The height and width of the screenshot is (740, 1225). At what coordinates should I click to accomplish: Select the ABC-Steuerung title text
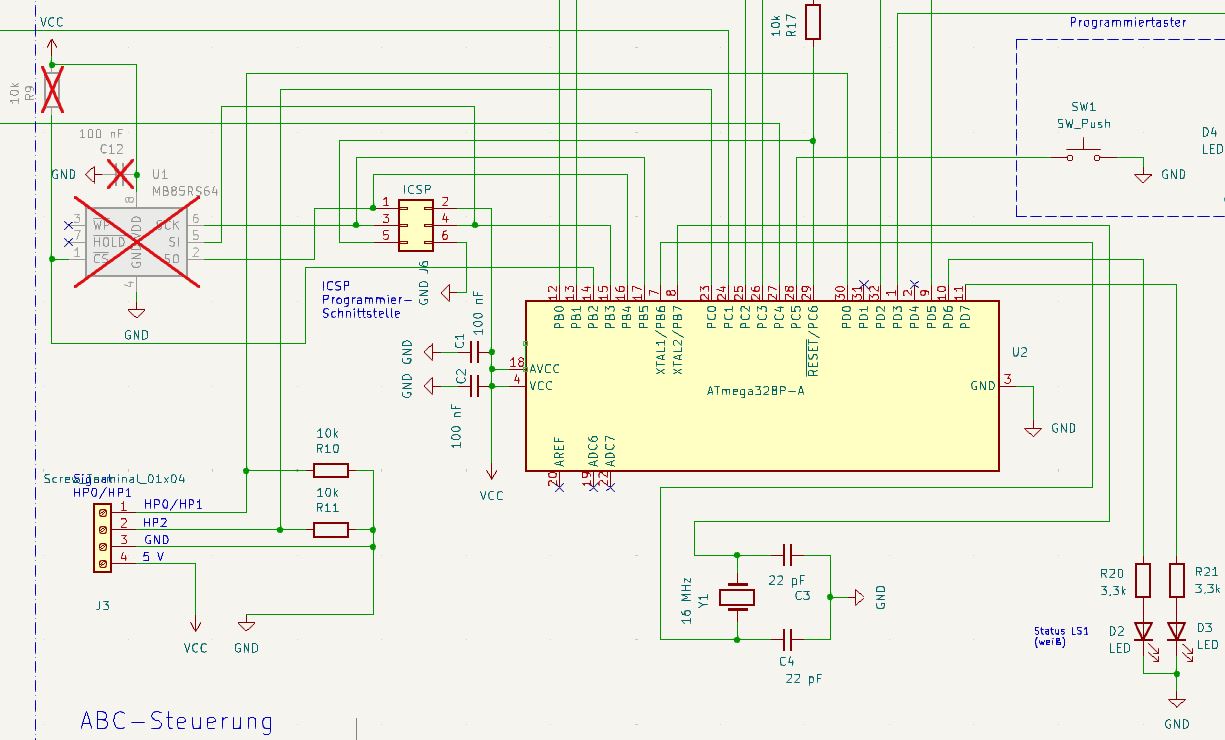point(176,719)
